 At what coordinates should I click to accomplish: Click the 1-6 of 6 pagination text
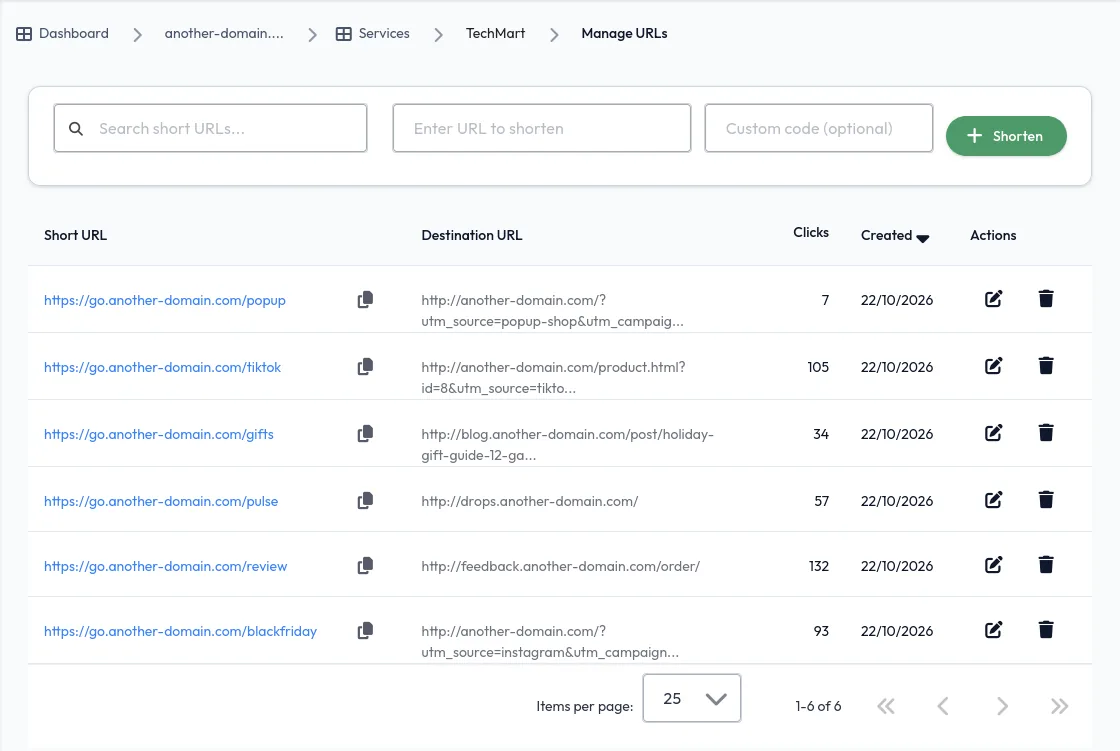coord(818,706)
